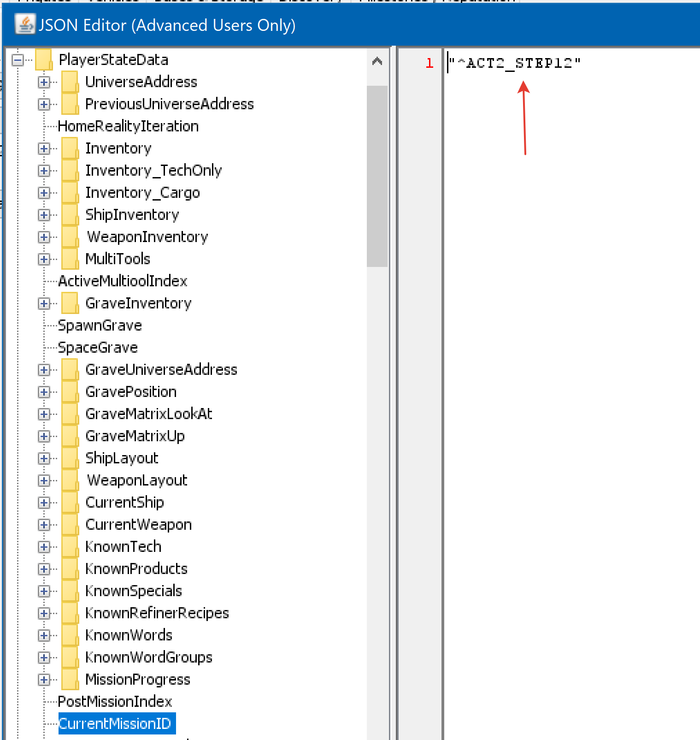
Task: Expand the WeaponInventory node
Action: pos(44,237)
